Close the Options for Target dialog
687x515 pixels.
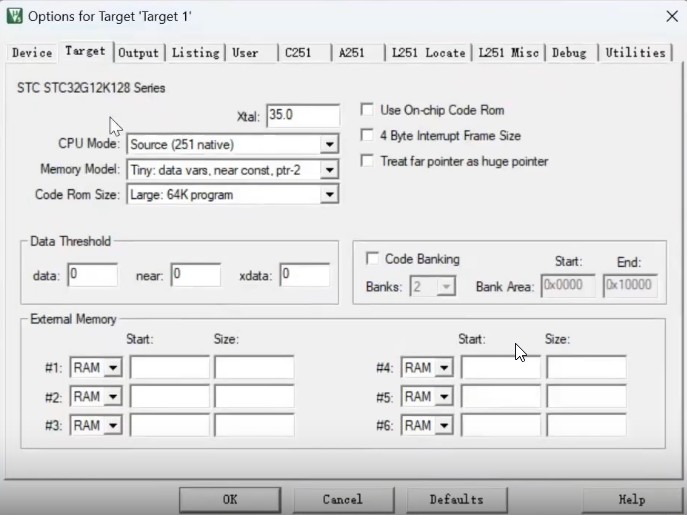(669, 16)
